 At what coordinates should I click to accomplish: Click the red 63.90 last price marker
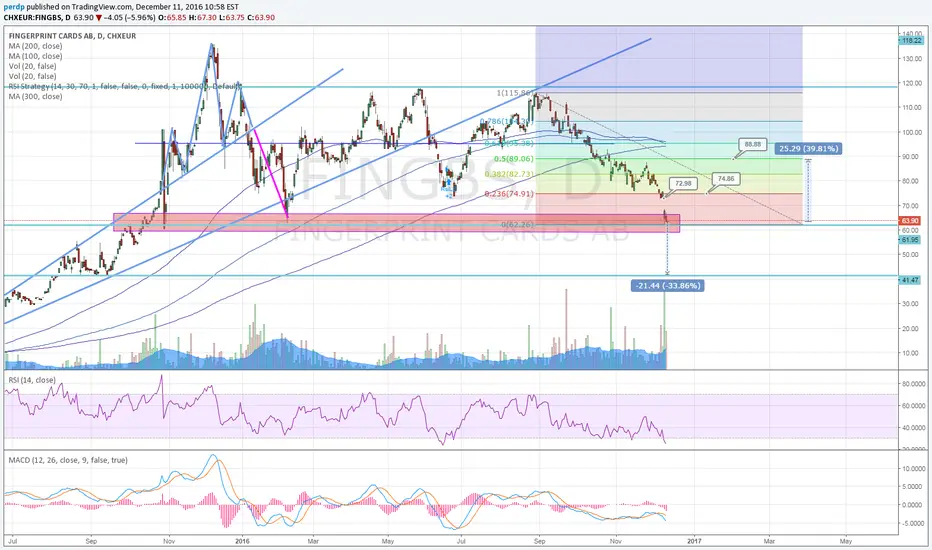911,221
